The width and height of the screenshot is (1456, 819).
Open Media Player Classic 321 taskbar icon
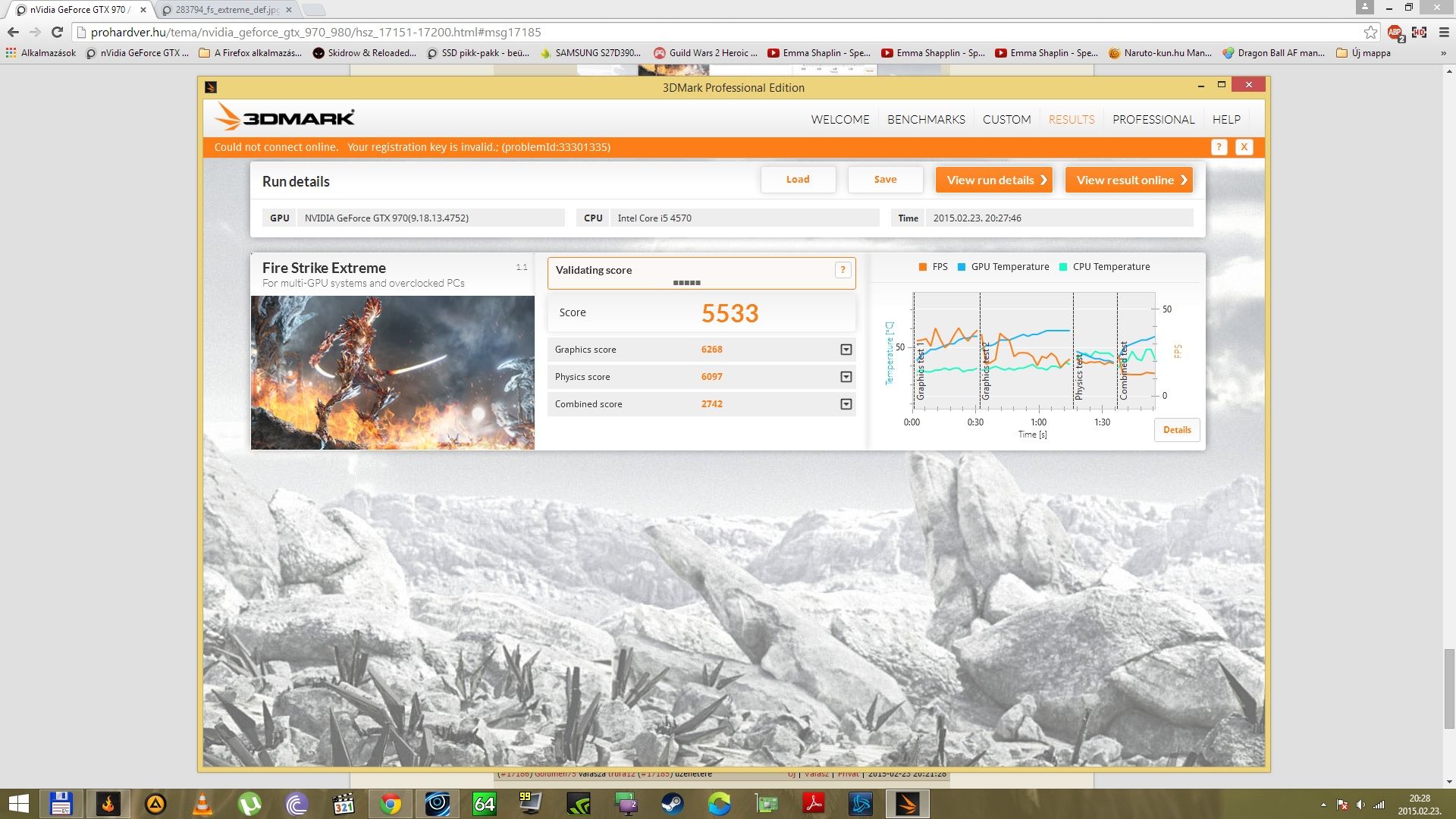pos(344,804)
